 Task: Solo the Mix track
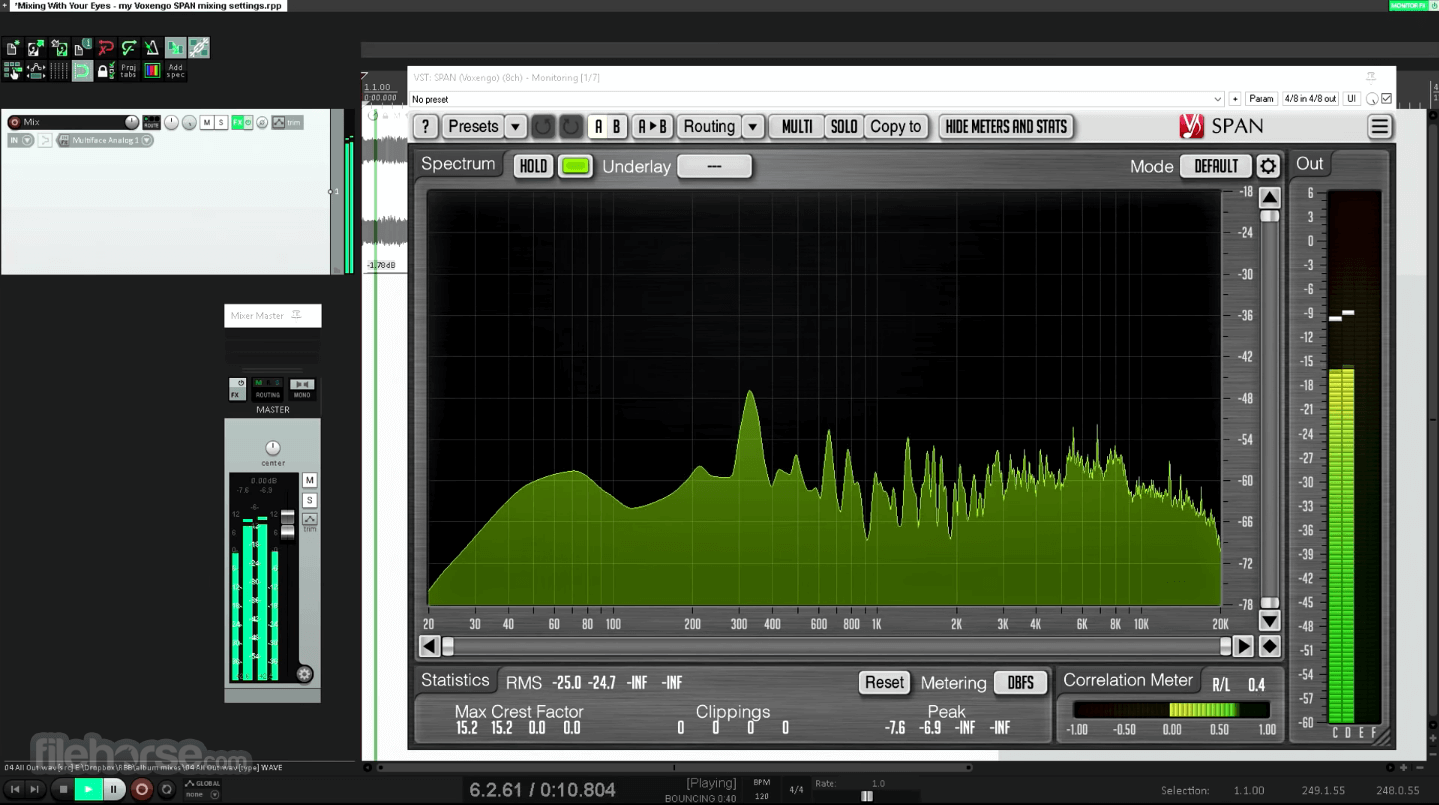[221, 122]
